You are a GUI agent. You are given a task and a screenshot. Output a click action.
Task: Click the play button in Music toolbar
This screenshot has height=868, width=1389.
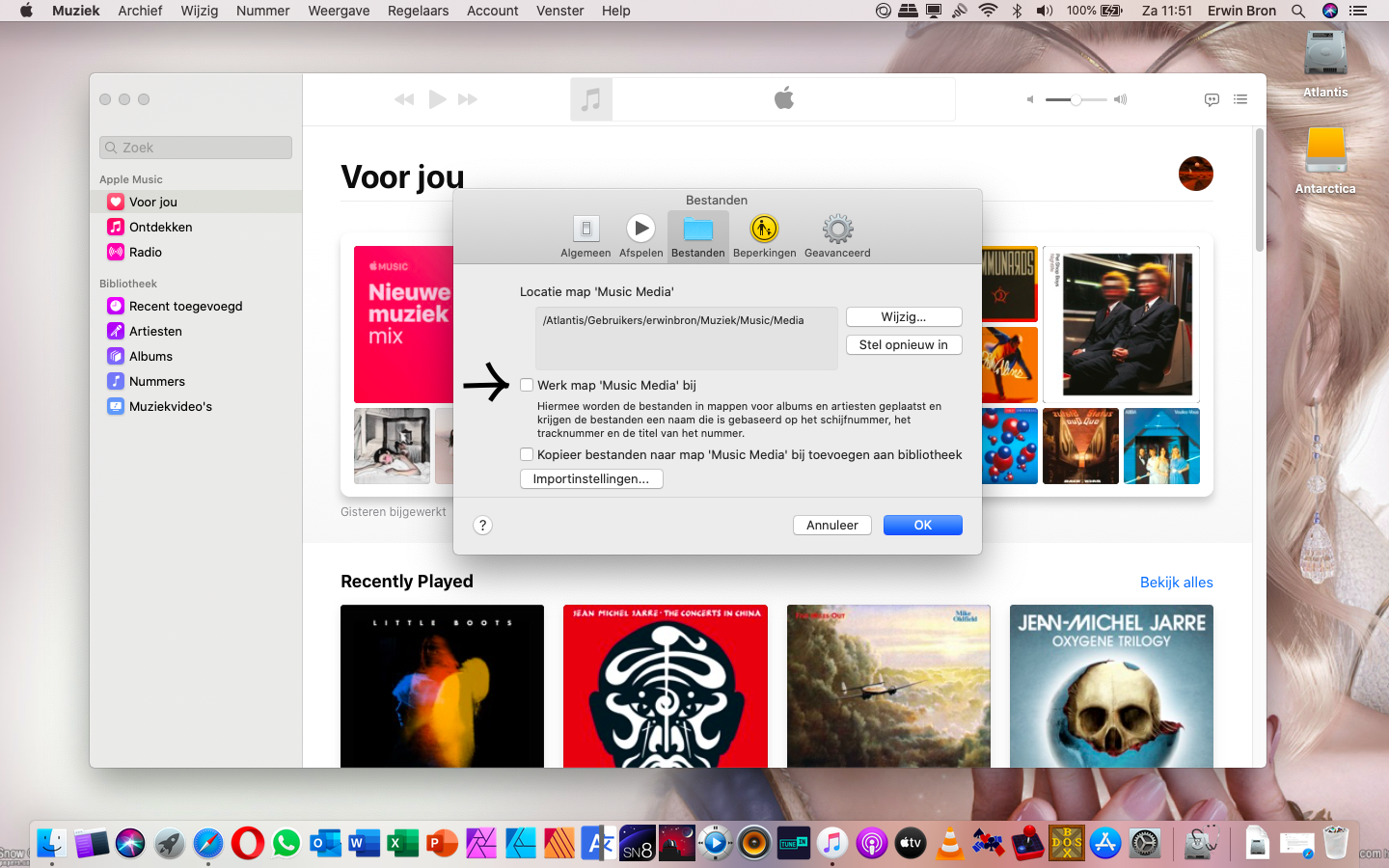coord(437,99)
